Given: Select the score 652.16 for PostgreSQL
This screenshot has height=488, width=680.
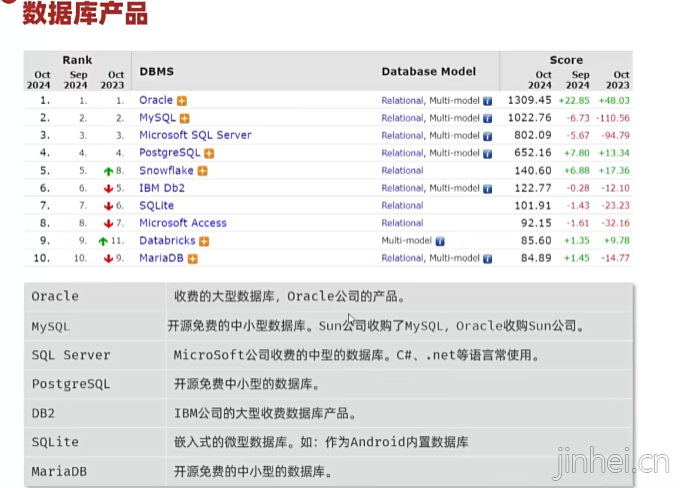Looking at the screenshot, I should click(x=533, y=153).
